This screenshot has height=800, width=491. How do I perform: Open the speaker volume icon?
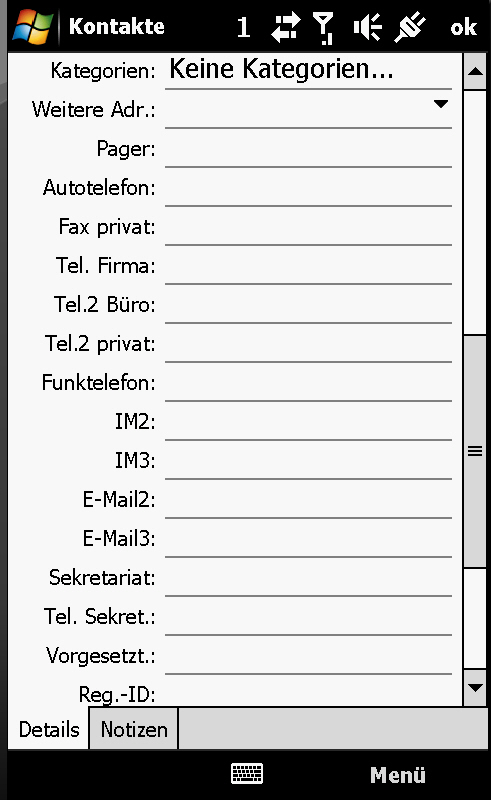367,28
